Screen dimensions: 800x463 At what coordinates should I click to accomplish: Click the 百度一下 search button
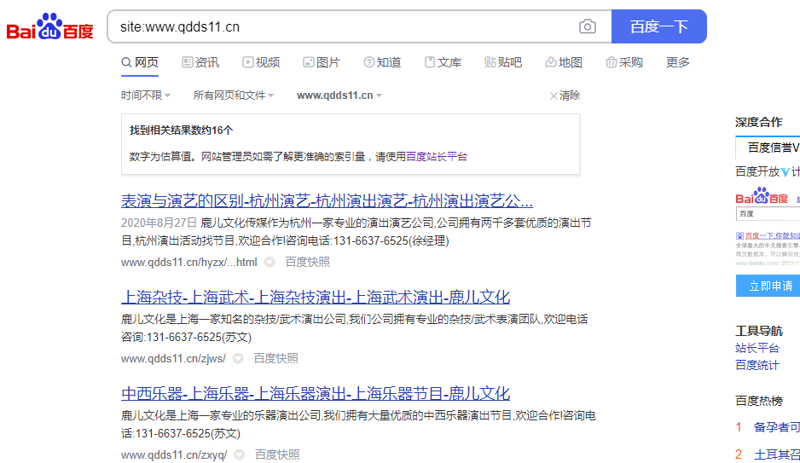pyautogui.click(x=659, y=27)
